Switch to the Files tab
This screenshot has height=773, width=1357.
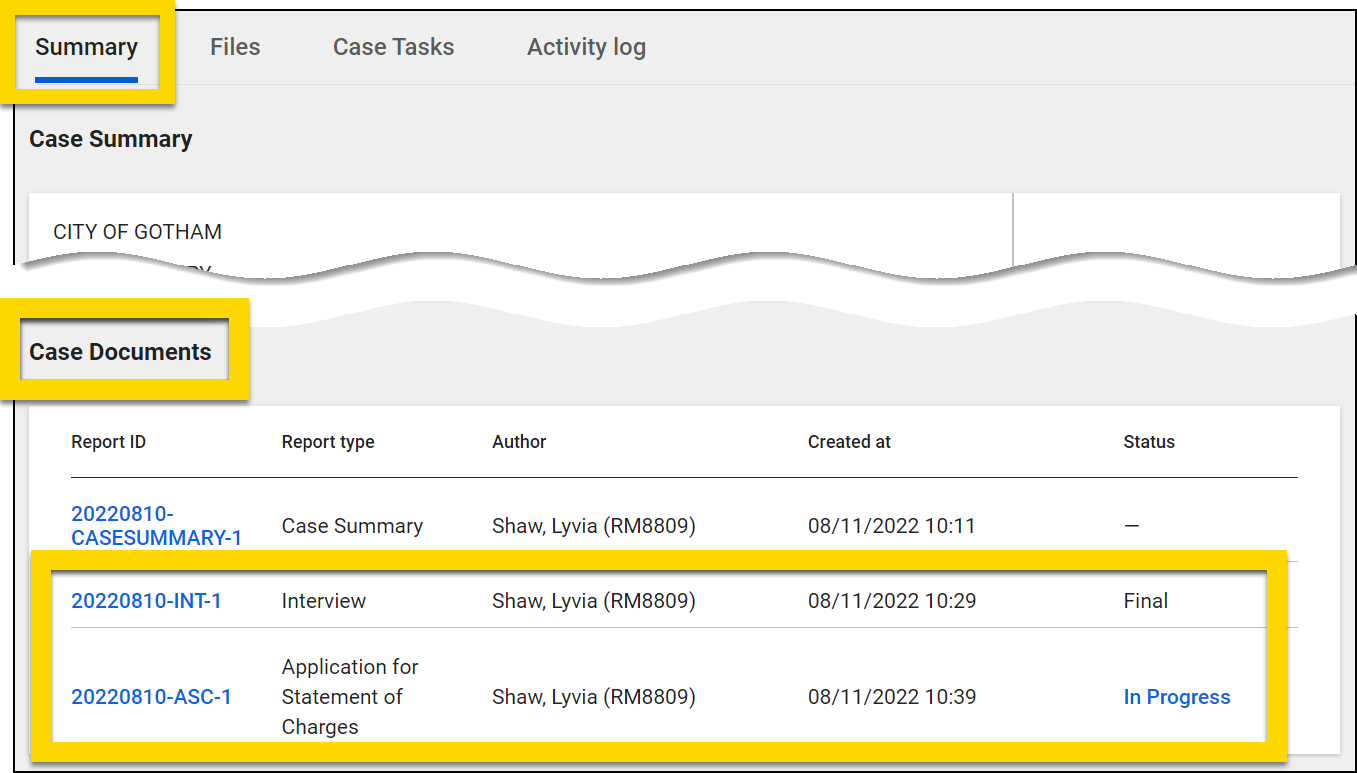click(x=234, y=46)
